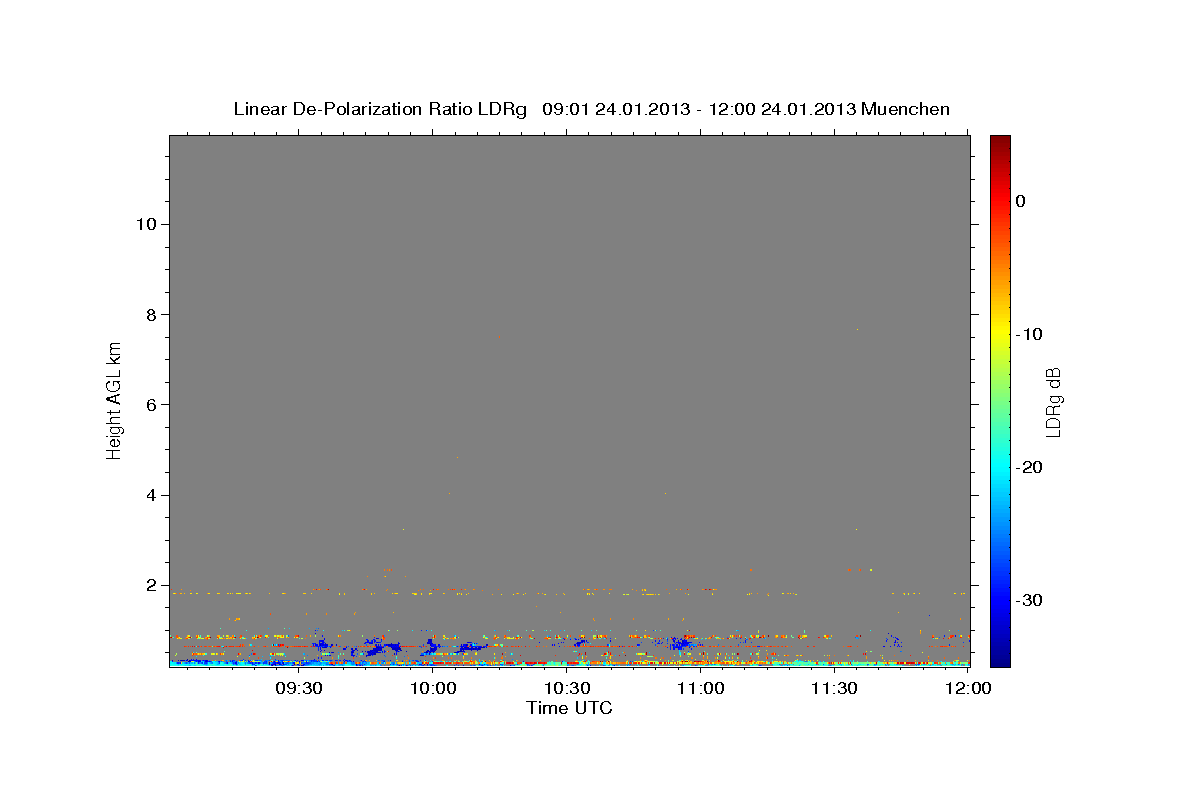Click the colorbar value label -20

click(1030, 467)
